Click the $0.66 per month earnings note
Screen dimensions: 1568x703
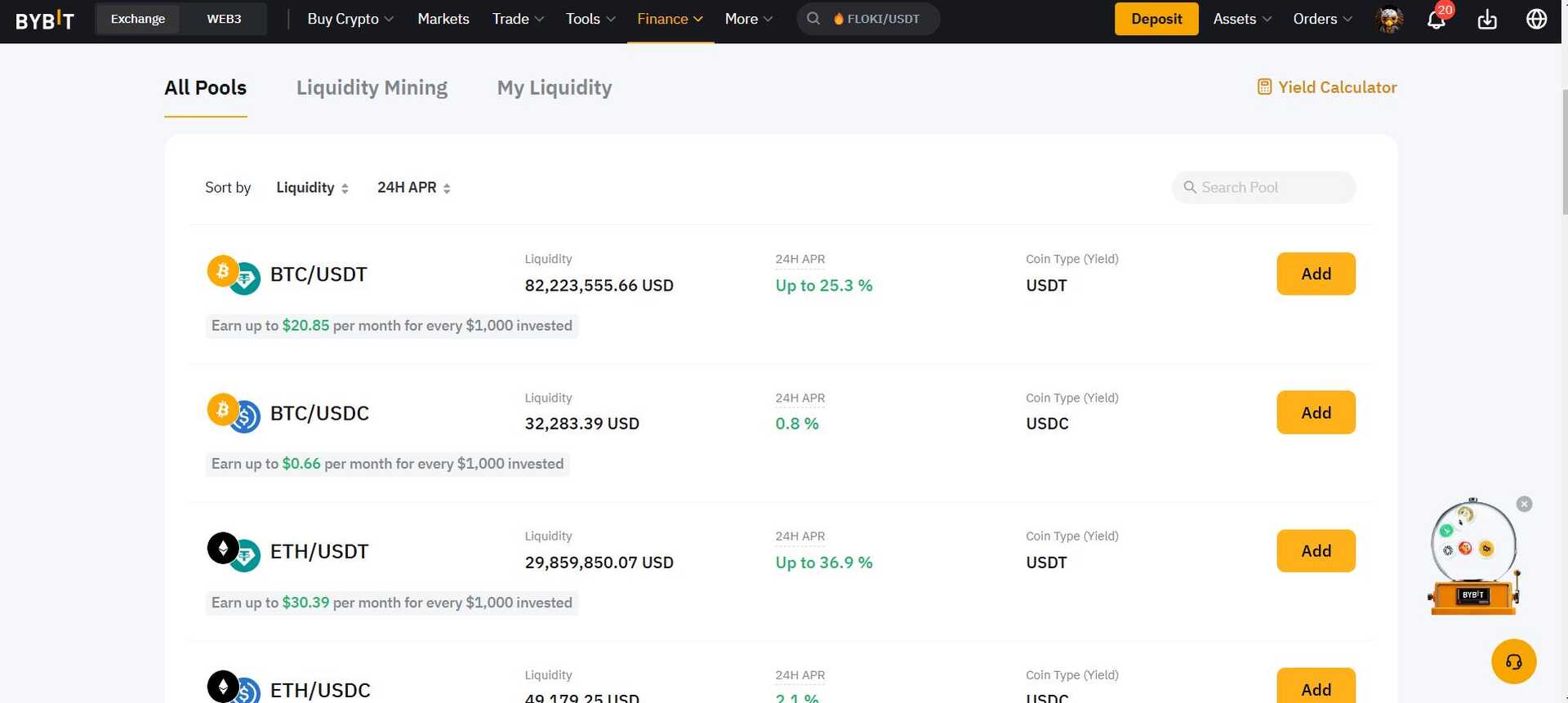388,464
